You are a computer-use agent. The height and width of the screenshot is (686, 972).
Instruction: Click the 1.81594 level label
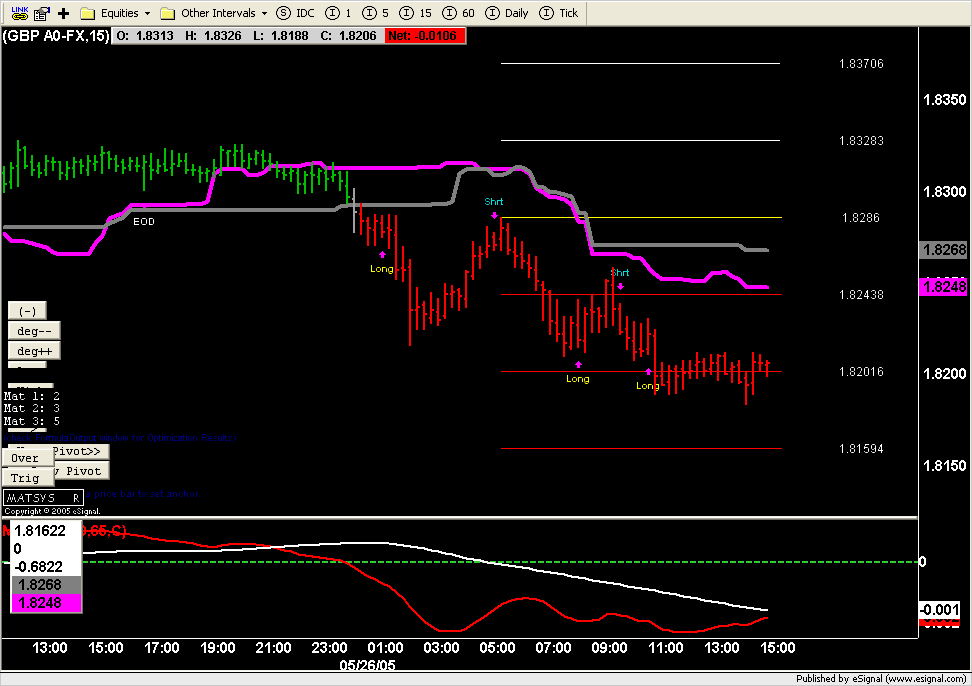click(x=861, y=449)
